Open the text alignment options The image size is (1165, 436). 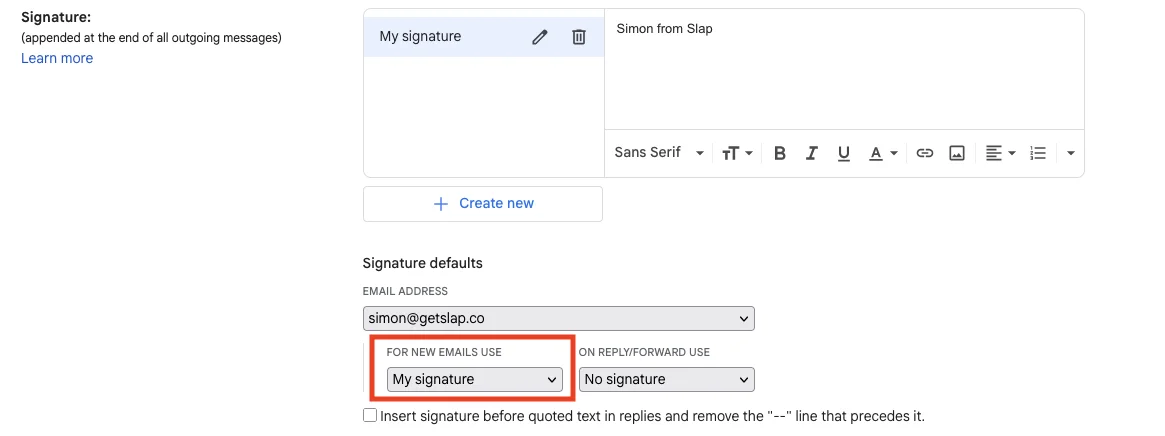pyautogui.click(x=1000, y=153)
